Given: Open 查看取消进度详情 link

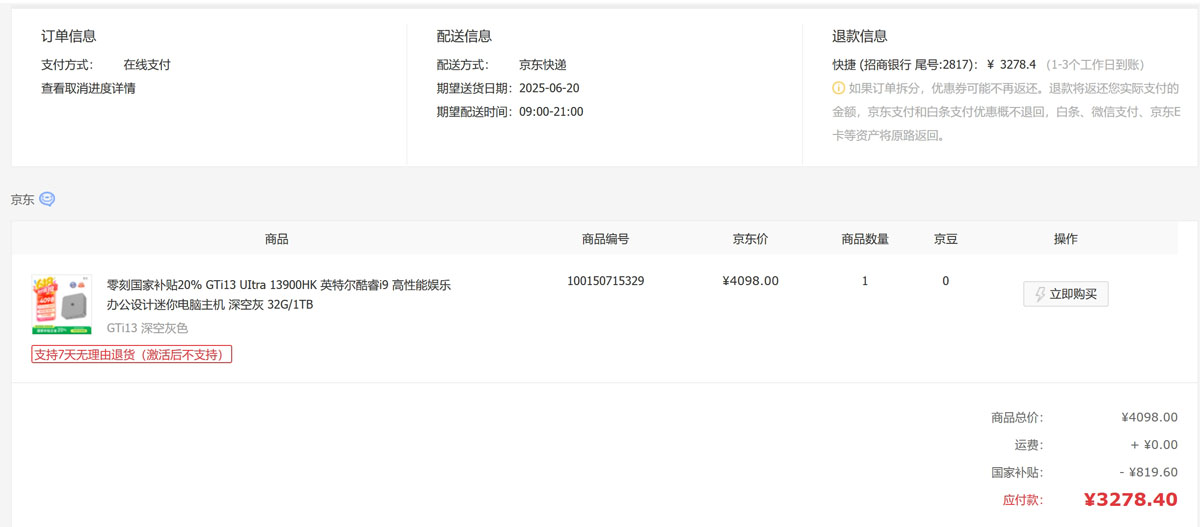Looking at the screenshot, I should [88, 88].
